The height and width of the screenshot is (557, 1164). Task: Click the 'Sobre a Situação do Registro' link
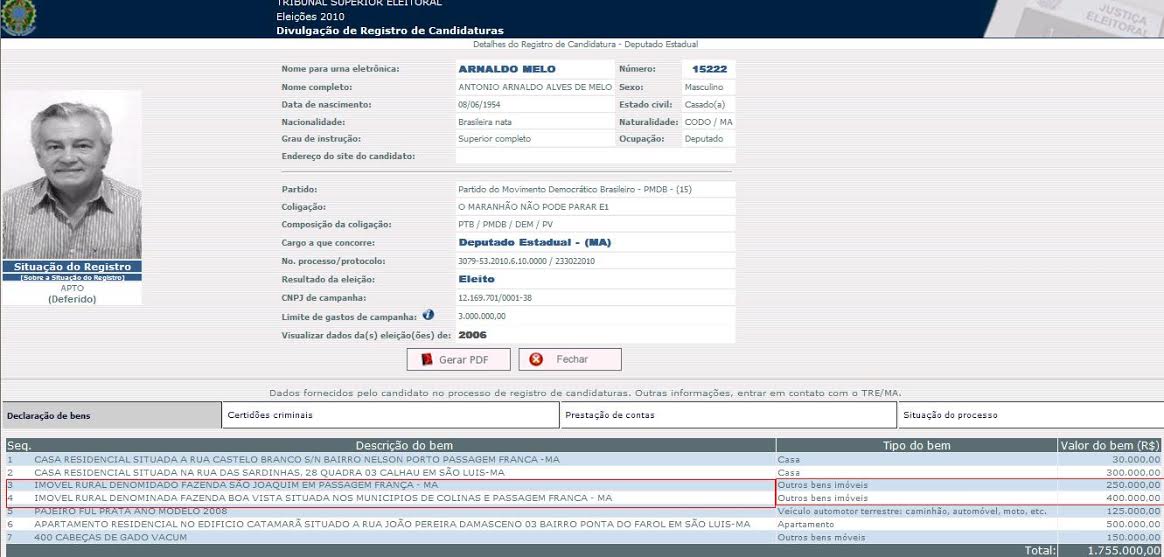pyautogui.click(x=72, y=277)
